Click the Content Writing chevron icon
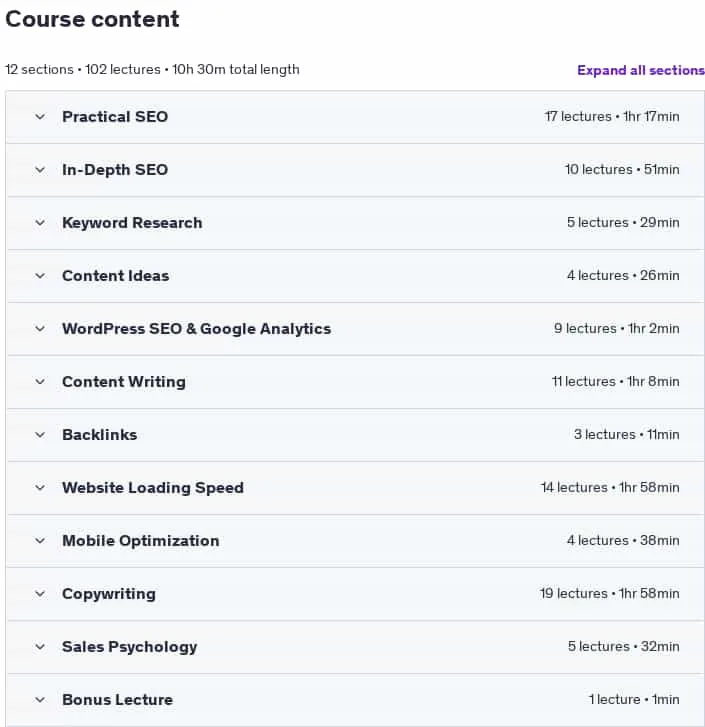The height and width of the screenshot is (727, 705). (40, 382)
